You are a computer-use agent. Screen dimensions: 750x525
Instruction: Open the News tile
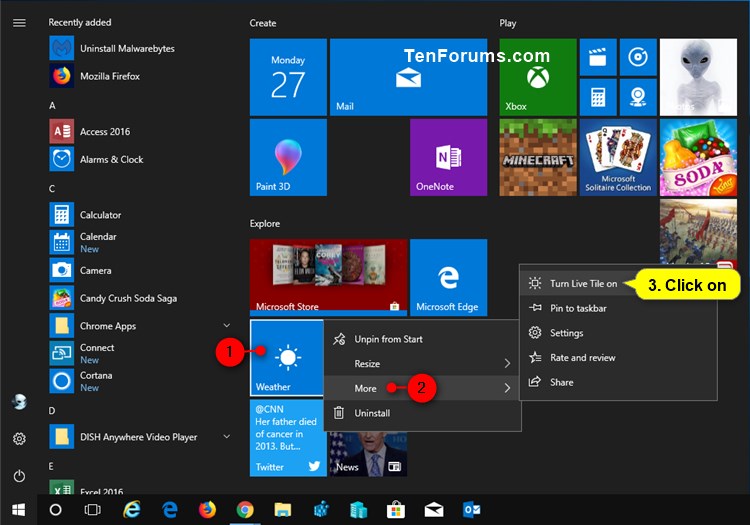[368, 454]
